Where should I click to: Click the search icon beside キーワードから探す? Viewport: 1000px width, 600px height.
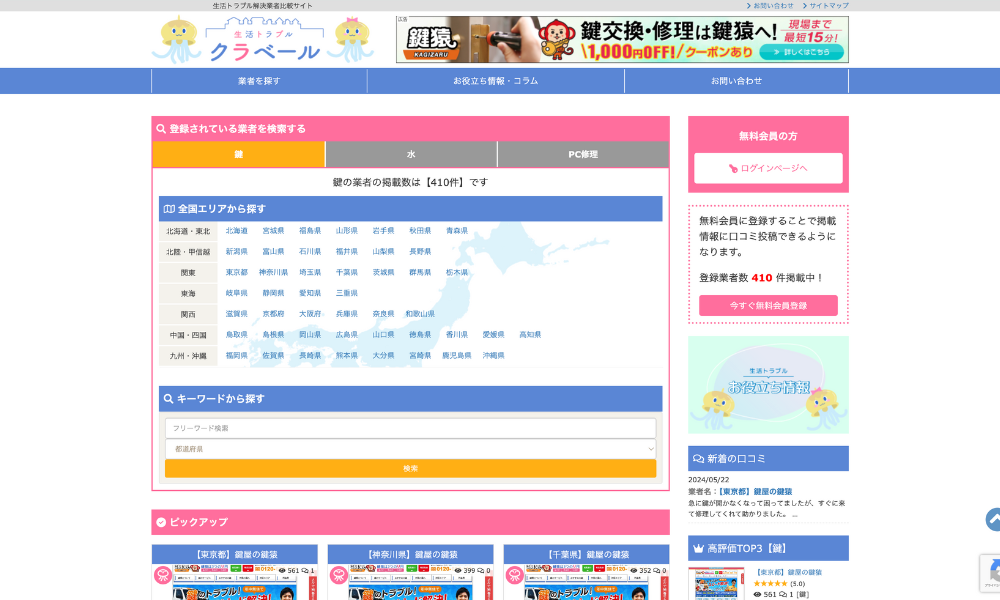(x=169, y=399)
